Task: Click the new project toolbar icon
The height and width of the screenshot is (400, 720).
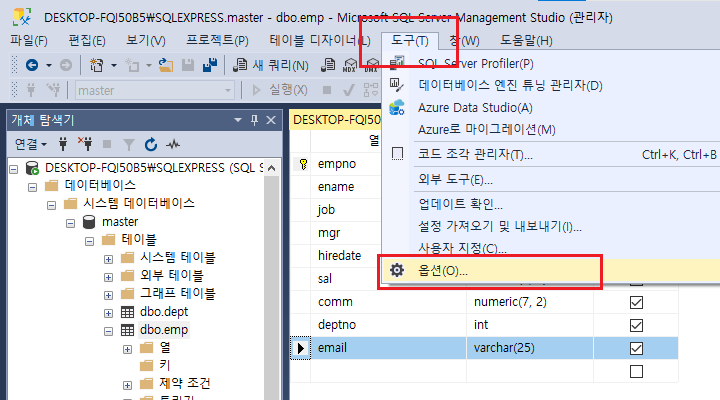Action: (96, 65)
